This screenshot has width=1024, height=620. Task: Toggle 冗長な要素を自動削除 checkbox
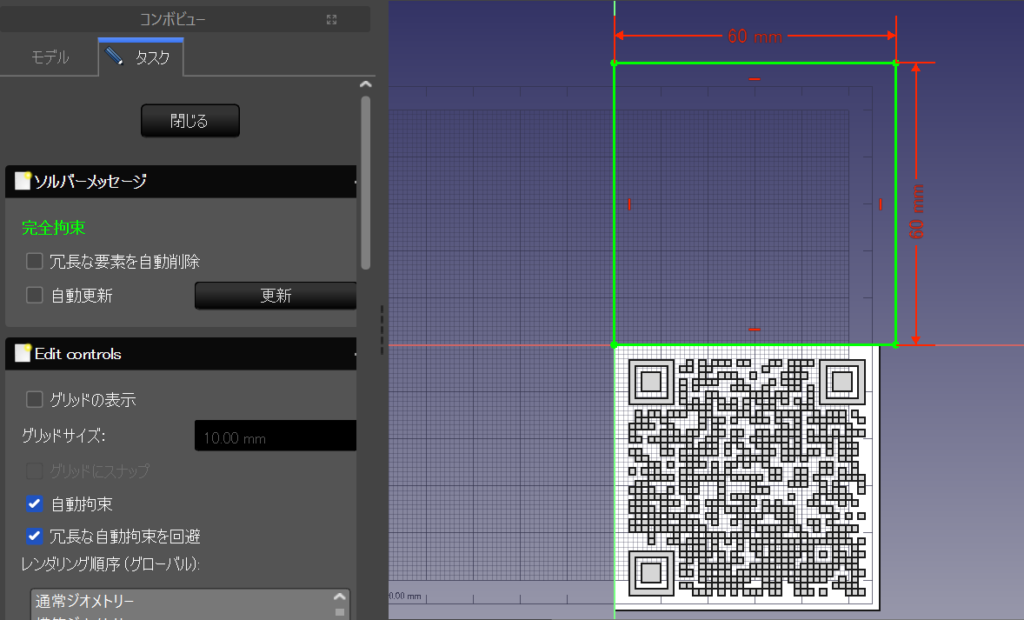click(x=34, y=261)
